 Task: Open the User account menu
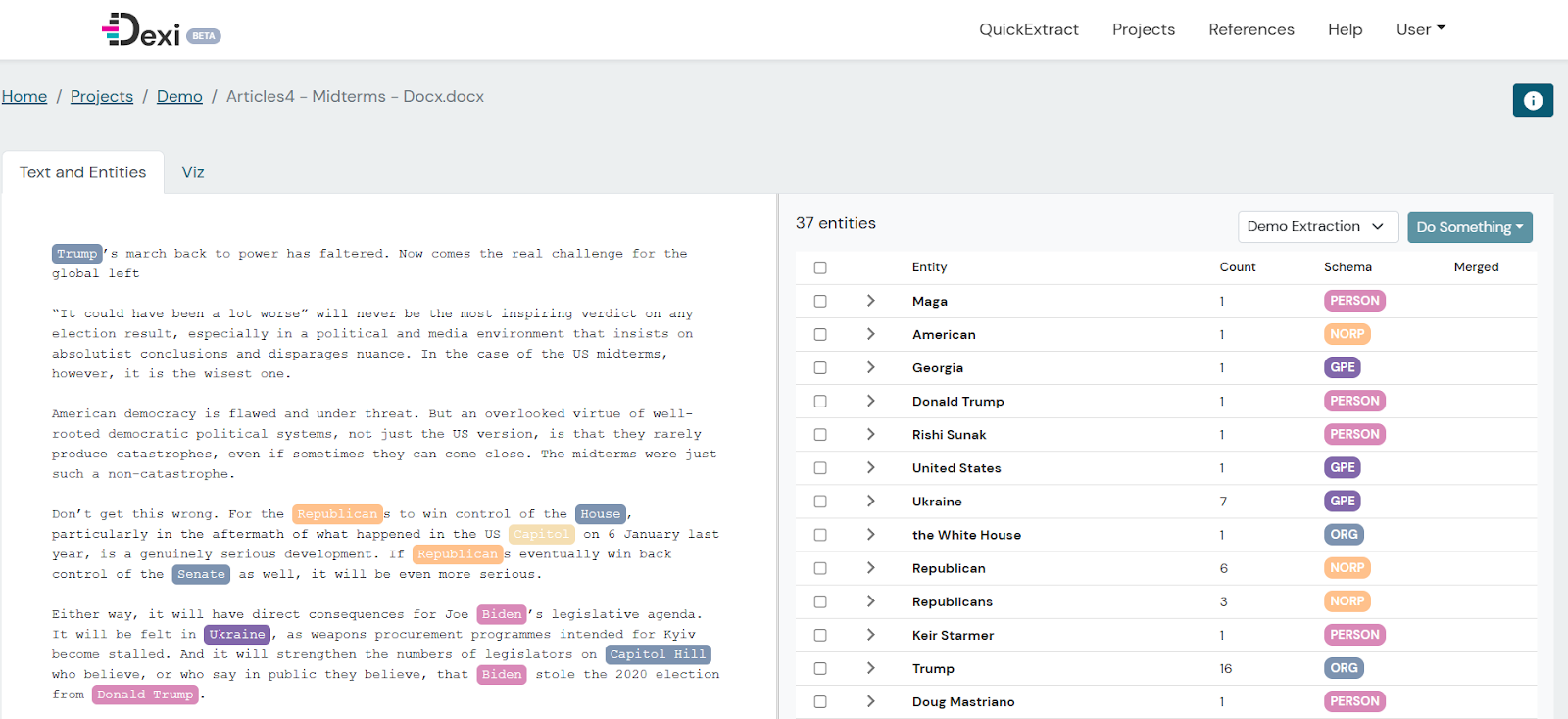[1420, 29]
